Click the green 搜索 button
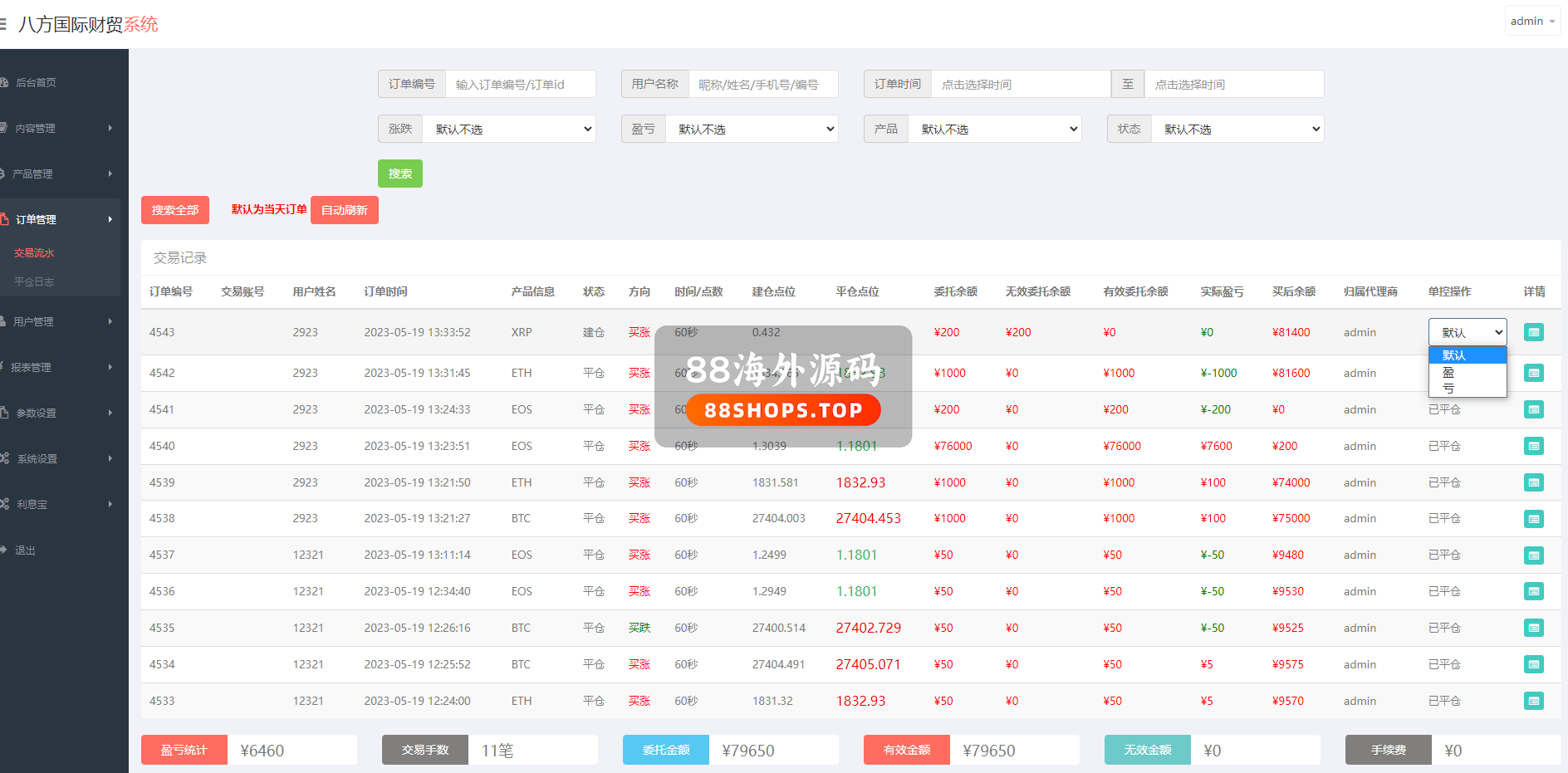 tap(399, 174)
